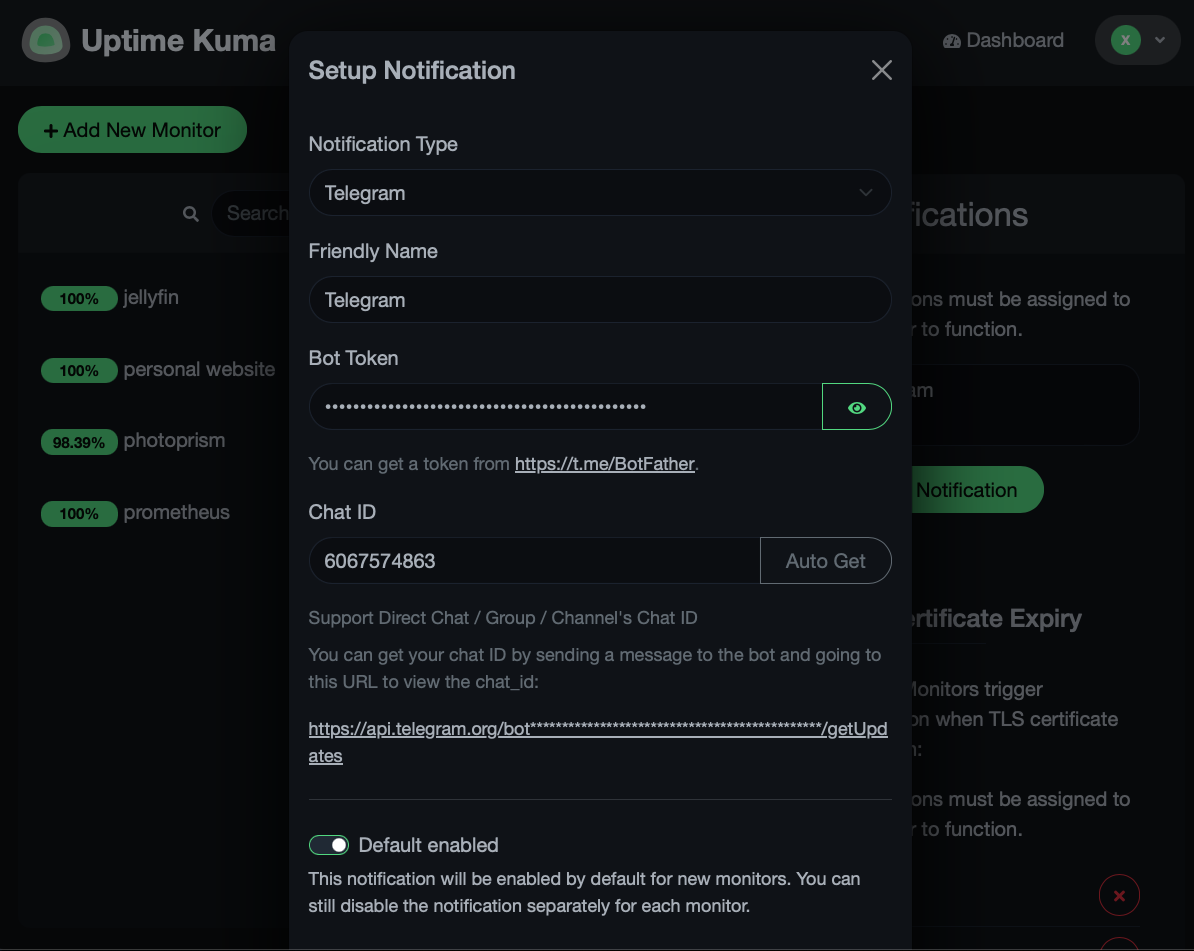Open the Telegram getUpdates API link

598,742
